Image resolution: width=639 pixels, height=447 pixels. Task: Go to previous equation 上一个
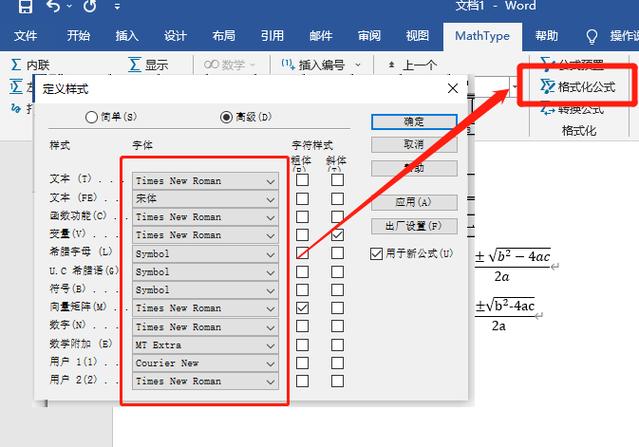coord(412,65)
